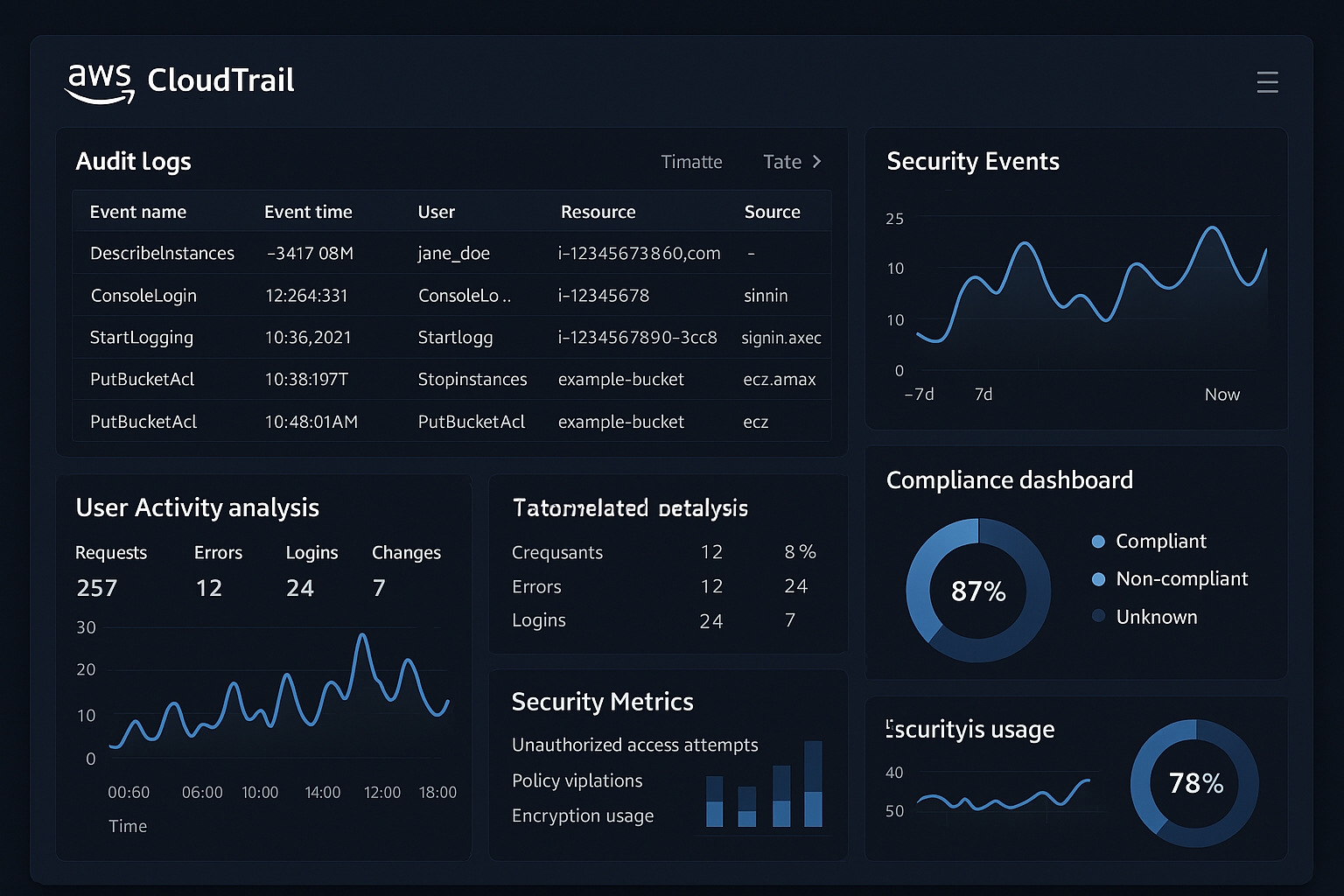The width and height of the screenshot is (1344, 896).
Task: Click the Security Metrics heading
Action: [602, 702]
